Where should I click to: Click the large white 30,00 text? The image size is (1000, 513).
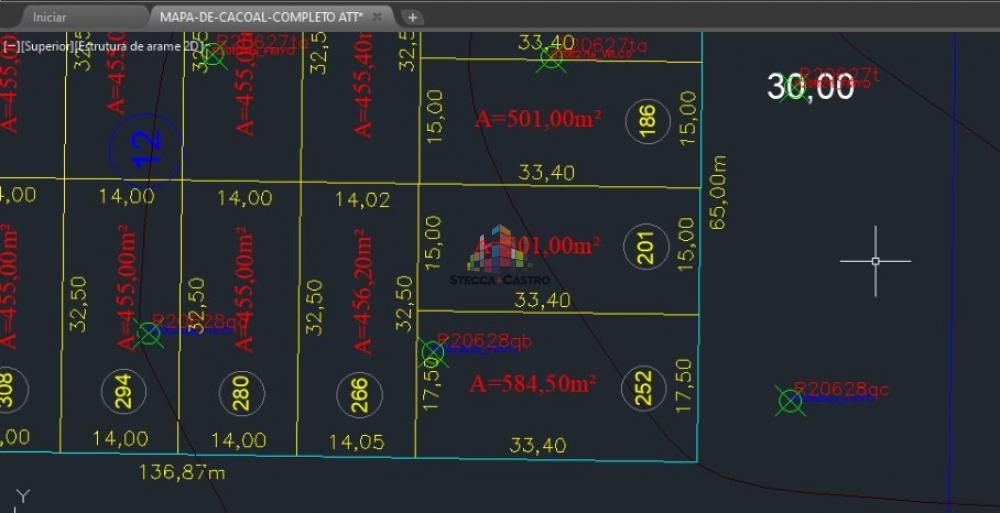[810, 87]
